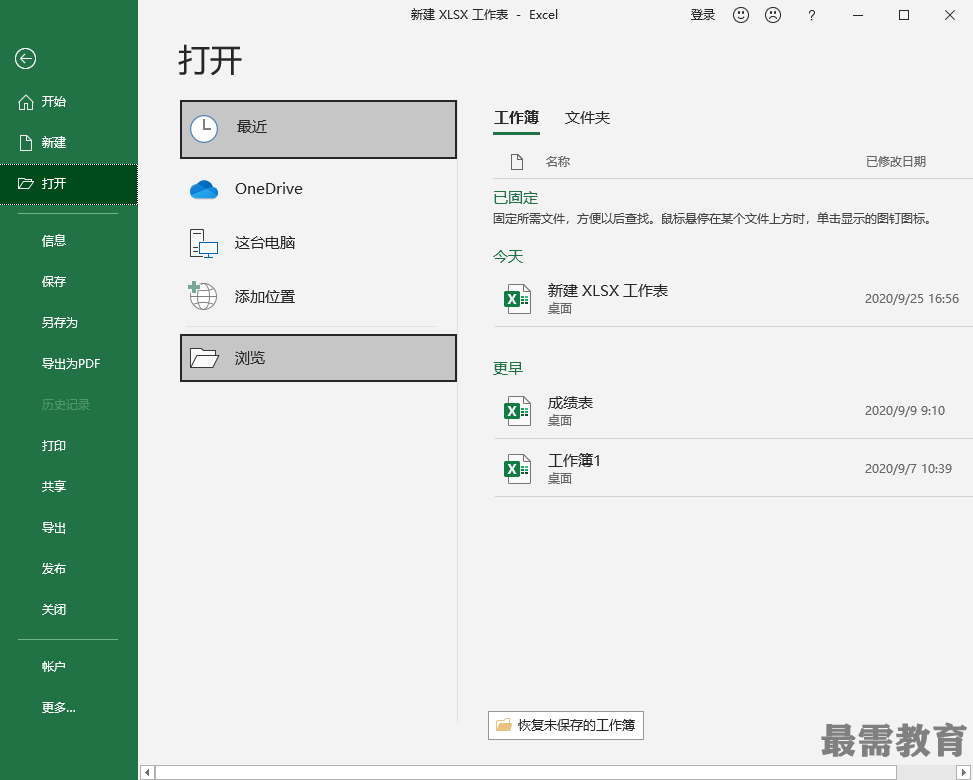Viewport: 973px width, 780px height.
Task: Sort by the 已修改日期 column header
Action: (896, 162)
